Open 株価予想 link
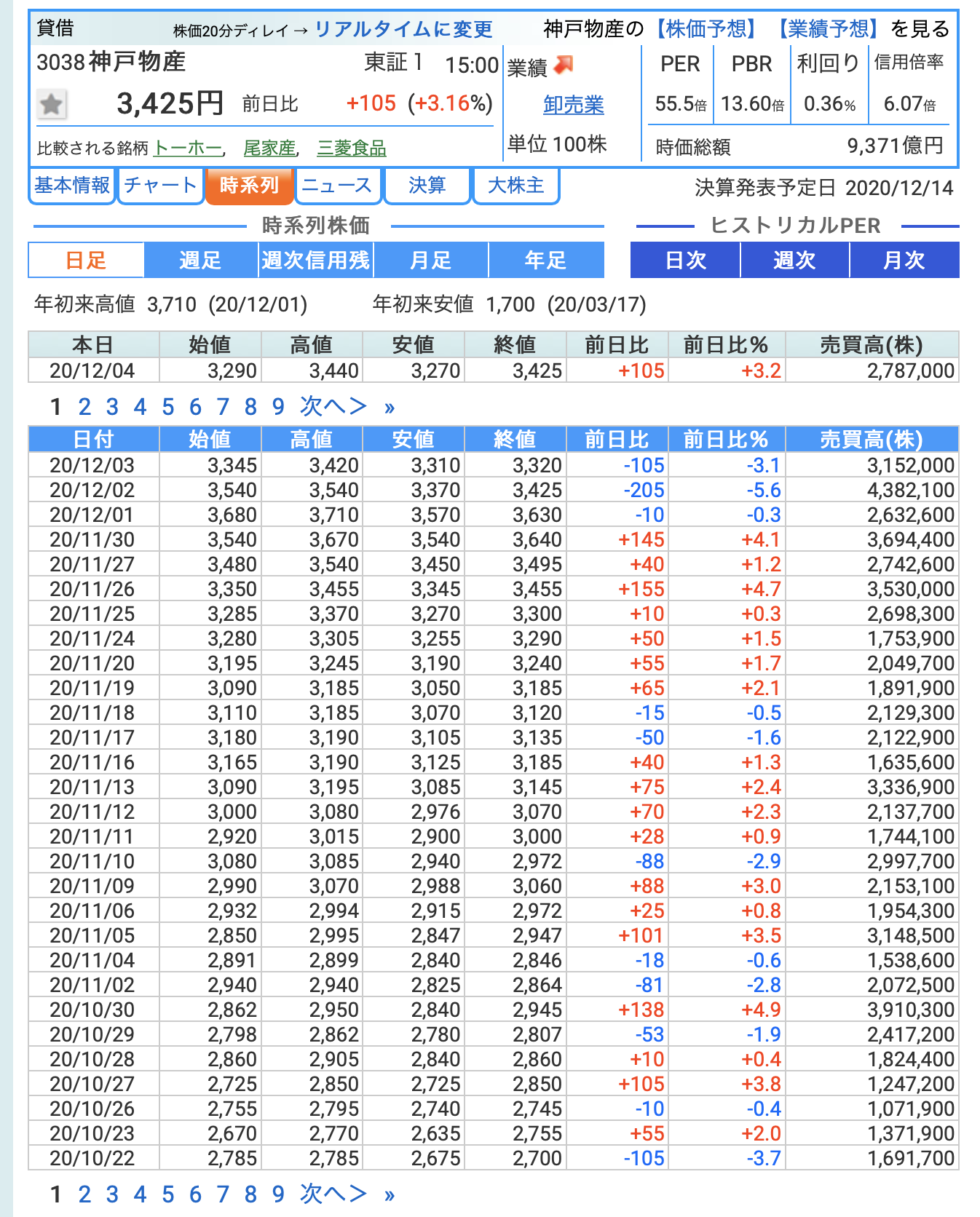 coord(706,29)
